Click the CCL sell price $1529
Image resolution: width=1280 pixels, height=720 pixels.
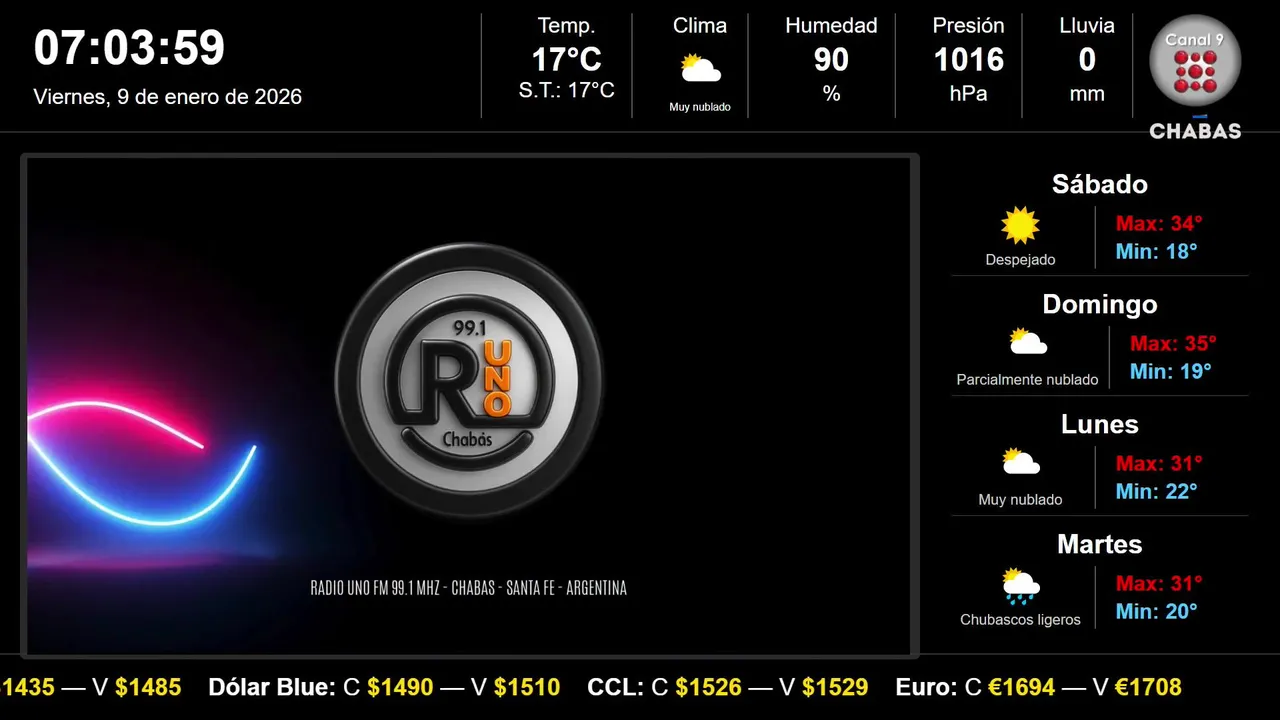pos(835,687)
